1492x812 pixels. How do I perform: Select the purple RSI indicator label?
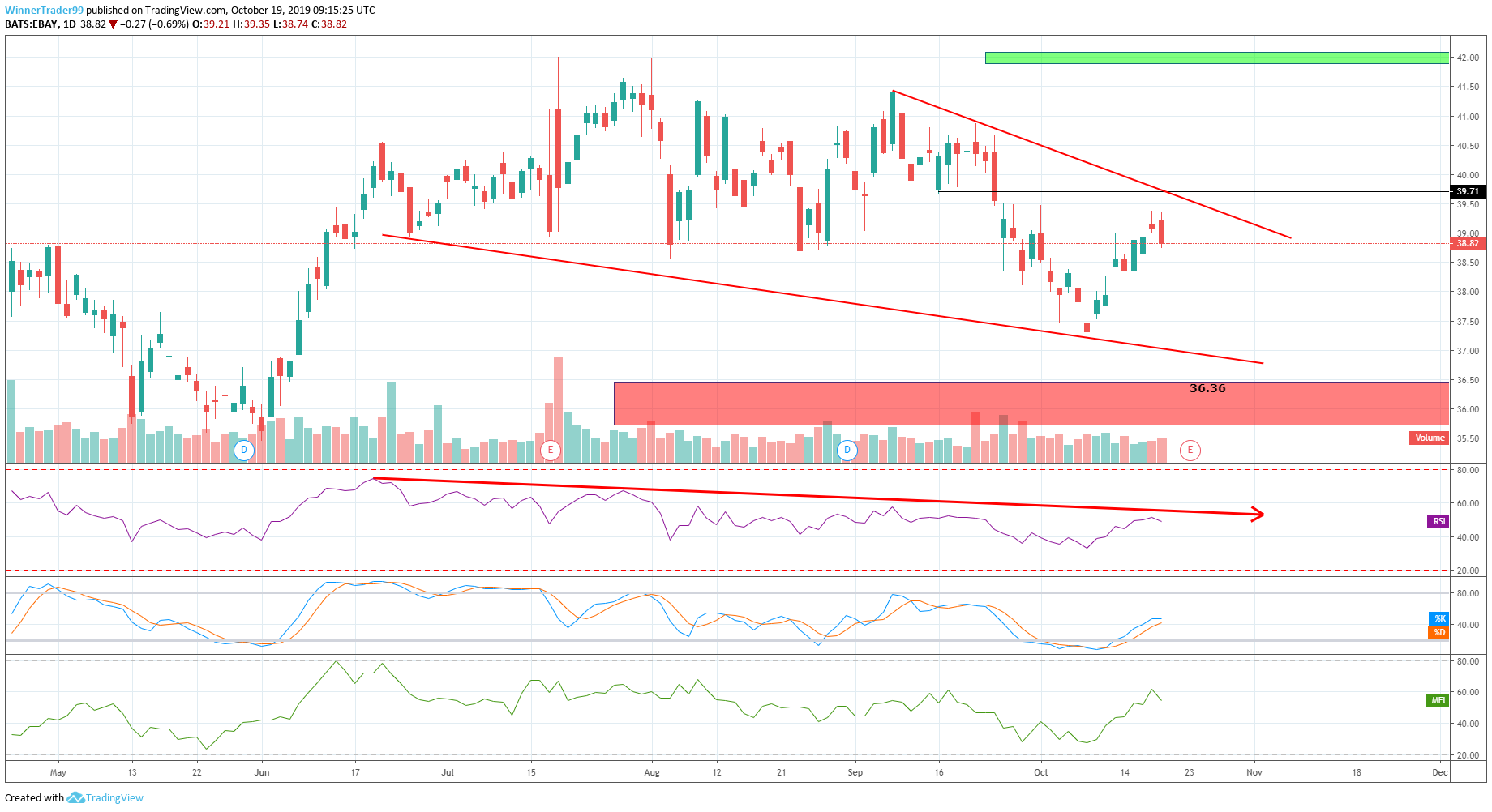[1438, 521]
